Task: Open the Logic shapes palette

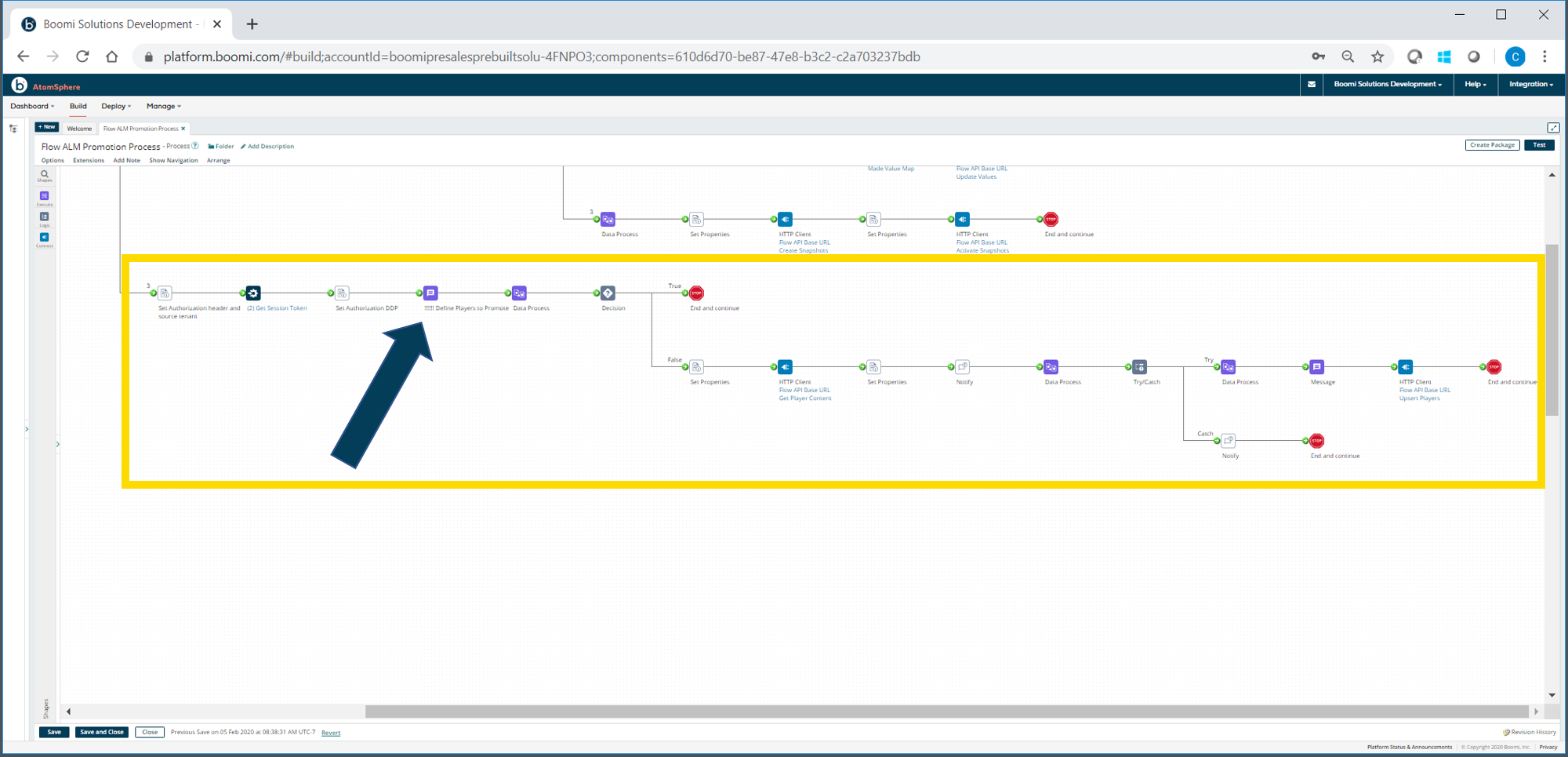Action: (45, 217)
